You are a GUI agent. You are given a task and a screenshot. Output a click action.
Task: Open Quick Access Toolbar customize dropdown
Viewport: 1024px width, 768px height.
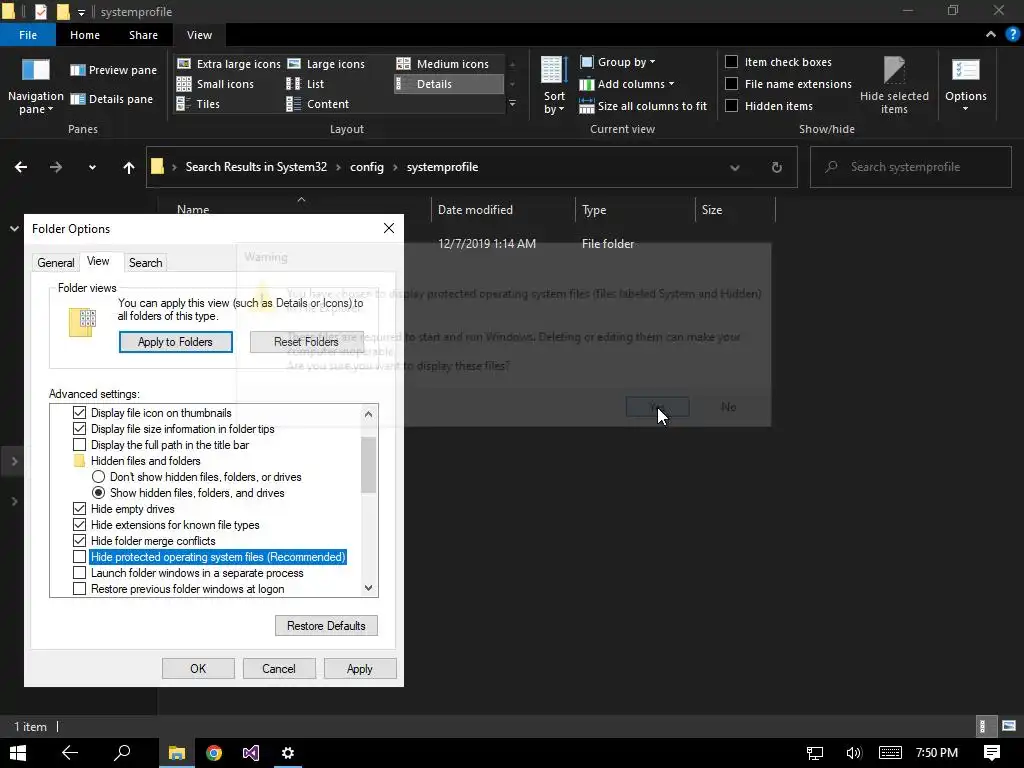pos(81,12)
